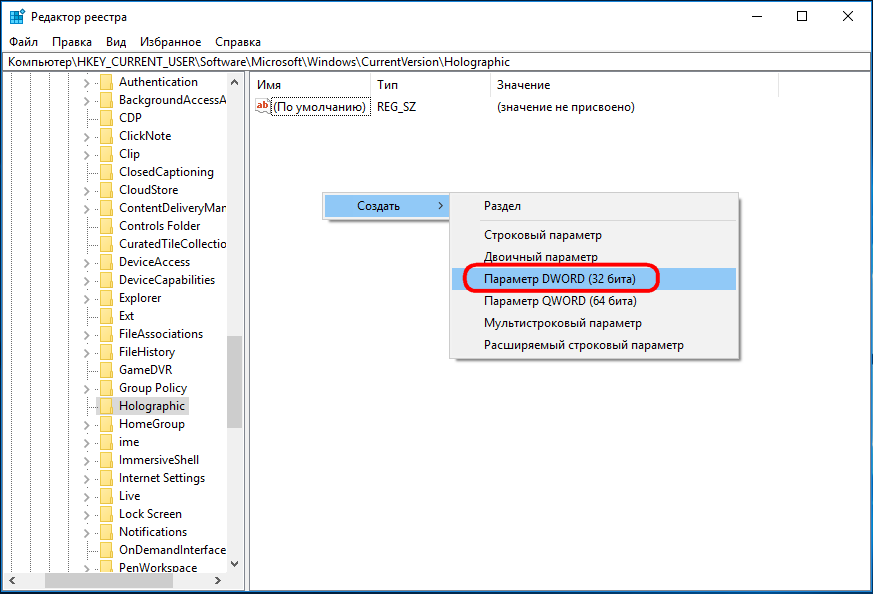Viewport: 873px width, 594px height.
Task: Click the Ext folder icon
Action: pos(106,316)
